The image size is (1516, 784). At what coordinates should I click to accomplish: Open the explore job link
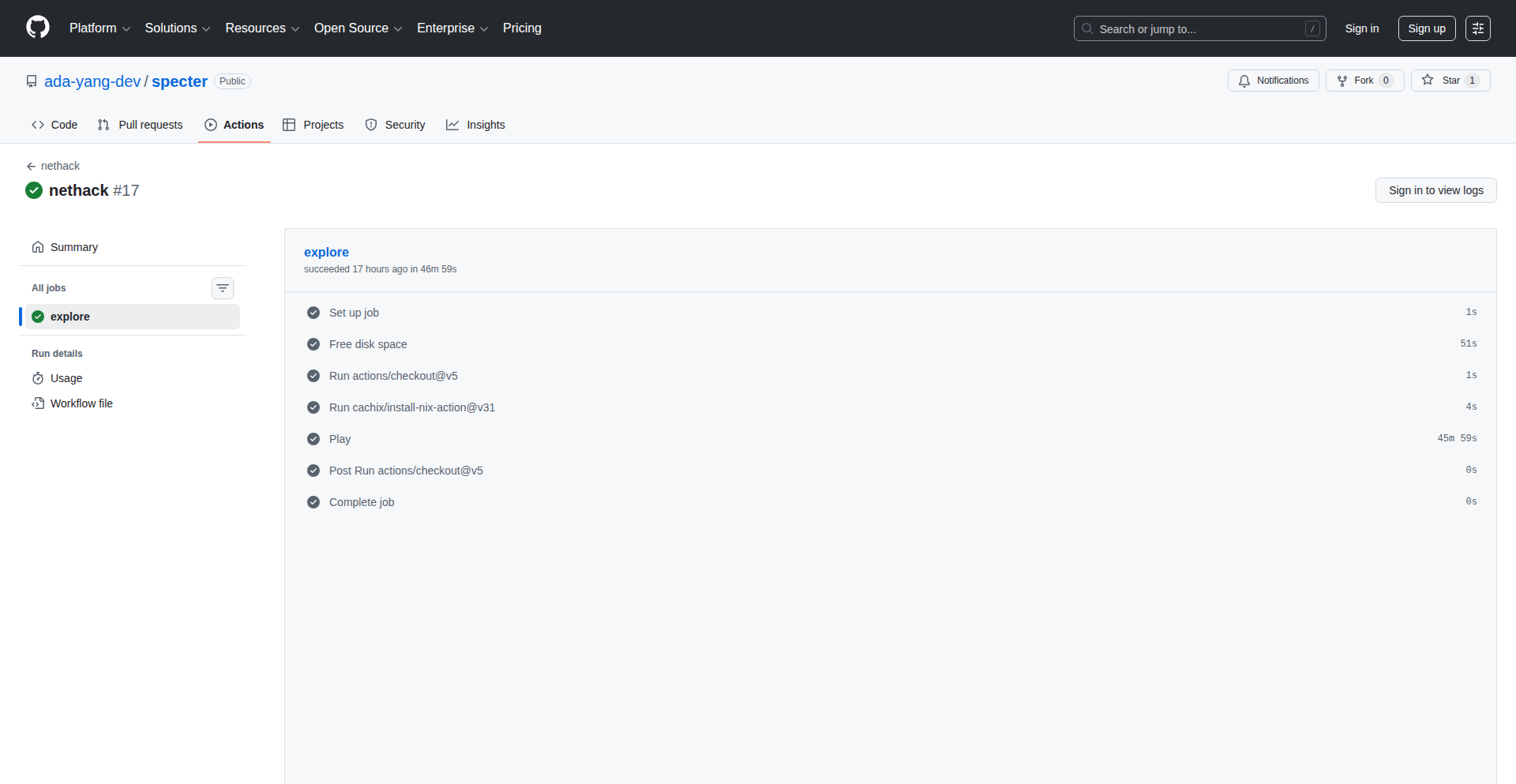click(x=326, y=251)
